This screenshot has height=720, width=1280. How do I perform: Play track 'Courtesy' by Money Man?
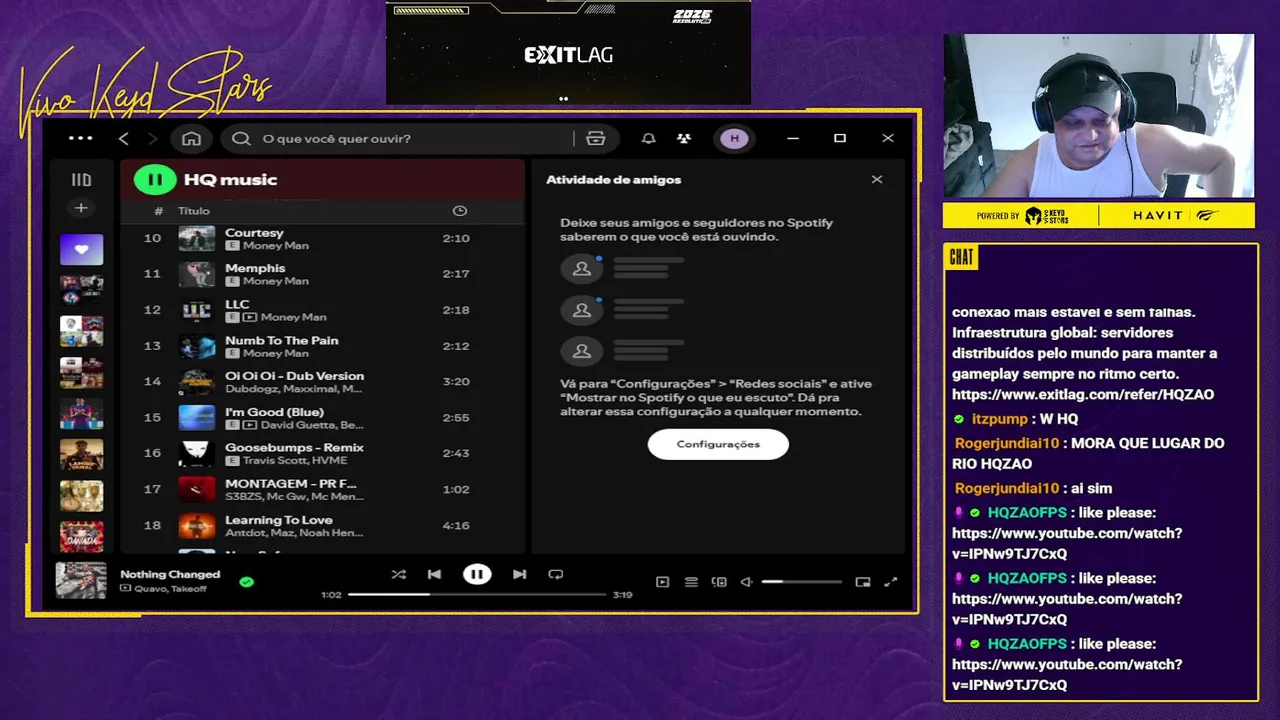pos(322,238)
